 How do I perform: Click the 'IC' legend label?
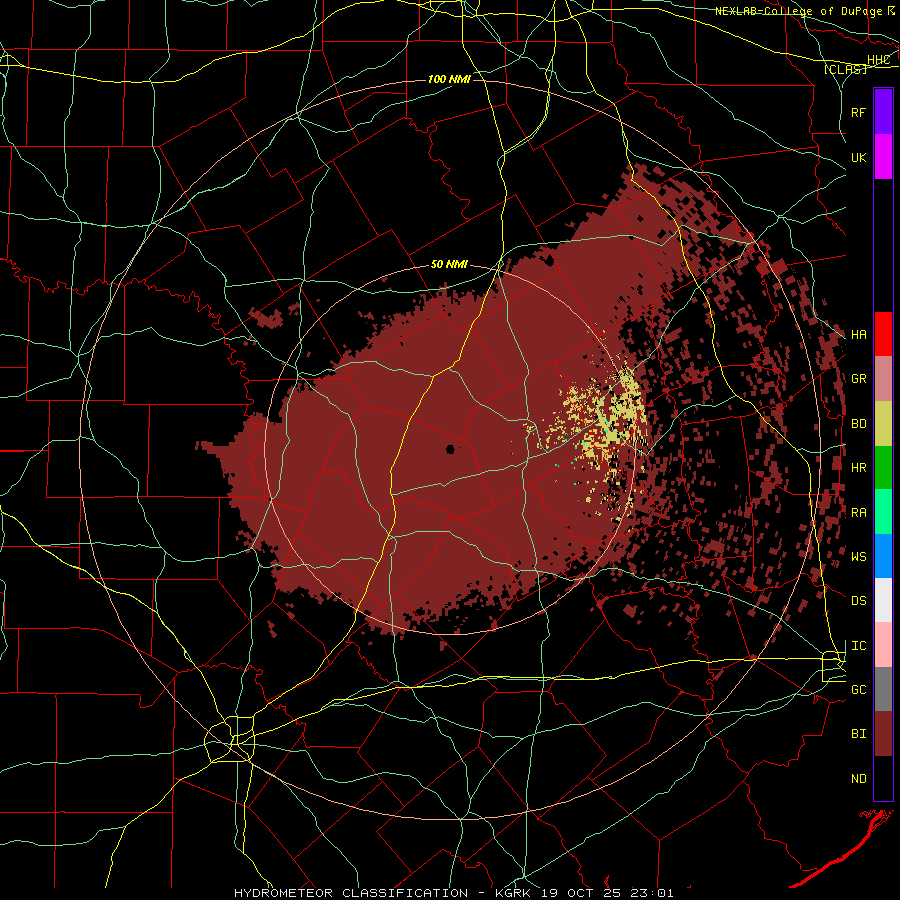859,646
